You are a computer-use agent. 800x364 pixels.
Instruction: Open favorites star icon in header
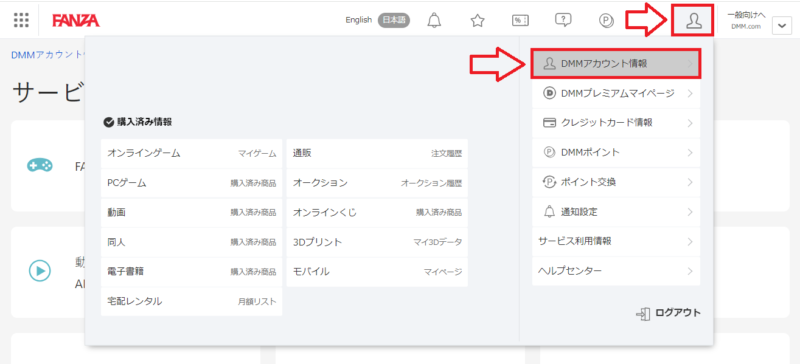[x=477, y=20]
